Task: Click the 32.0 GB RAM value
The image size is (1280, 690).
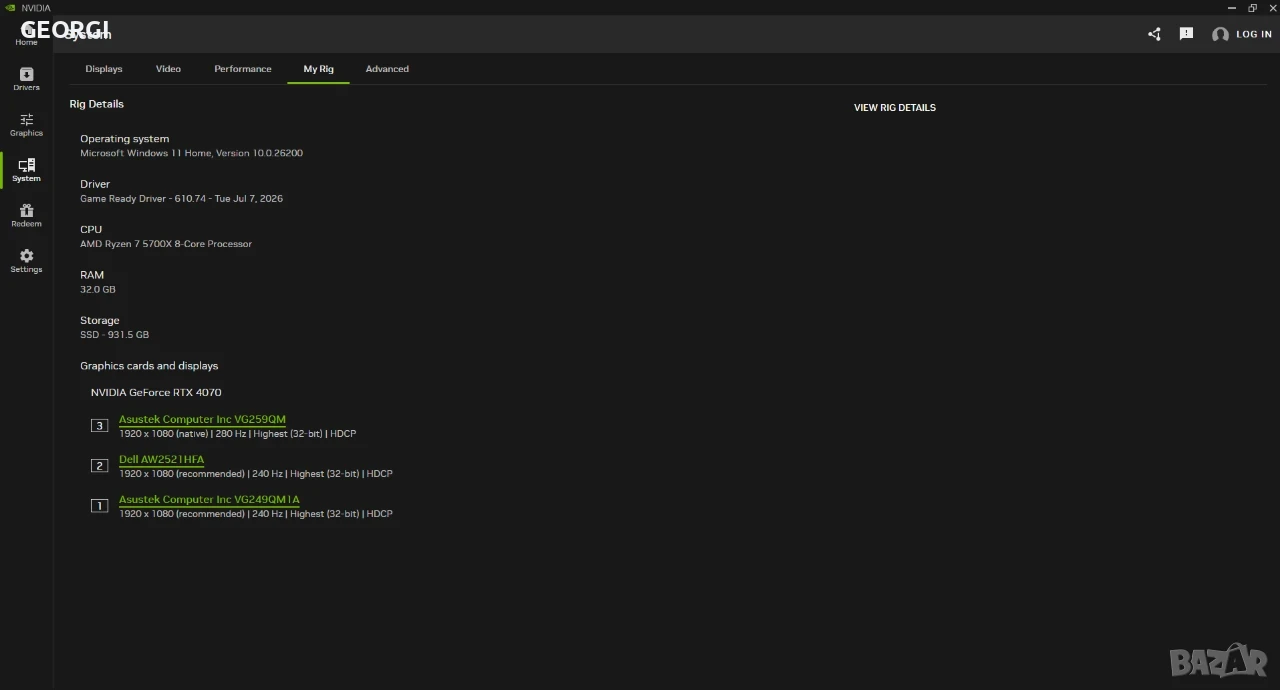Action: (98, 290)
